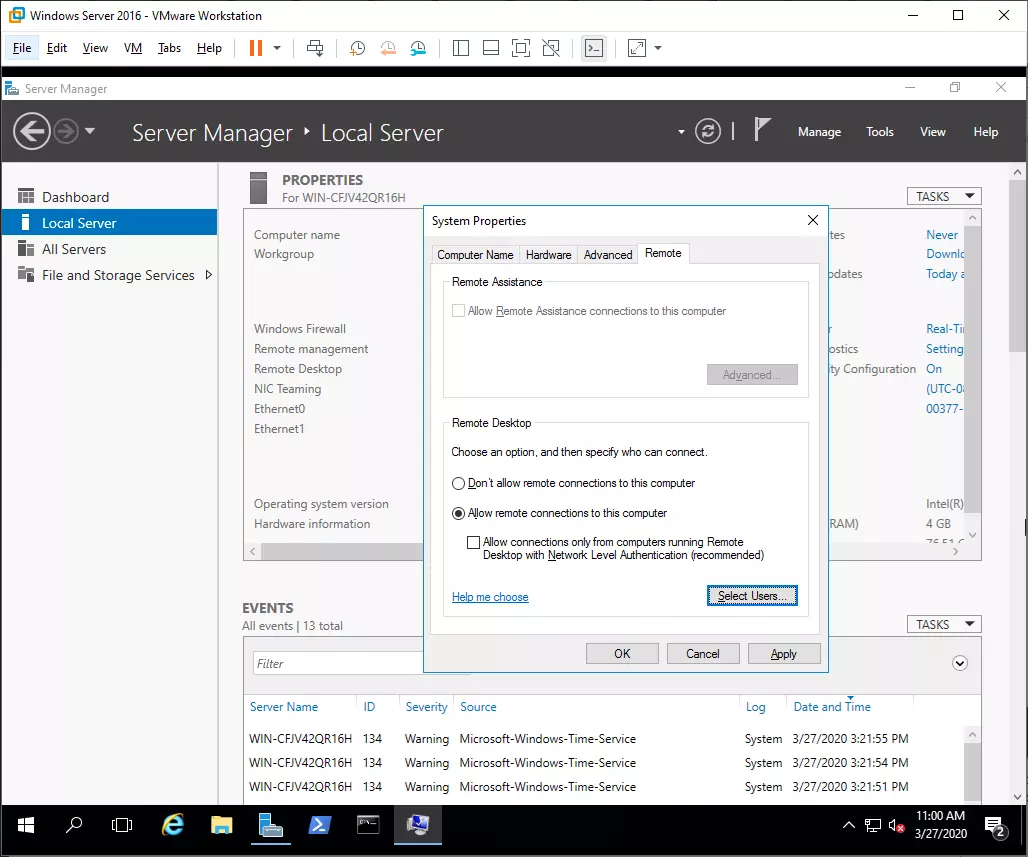Viewport: 1028px width, 857px height.
Task: Open the VMware File menu
Action: pyautogui.click(x=22, y=48)
